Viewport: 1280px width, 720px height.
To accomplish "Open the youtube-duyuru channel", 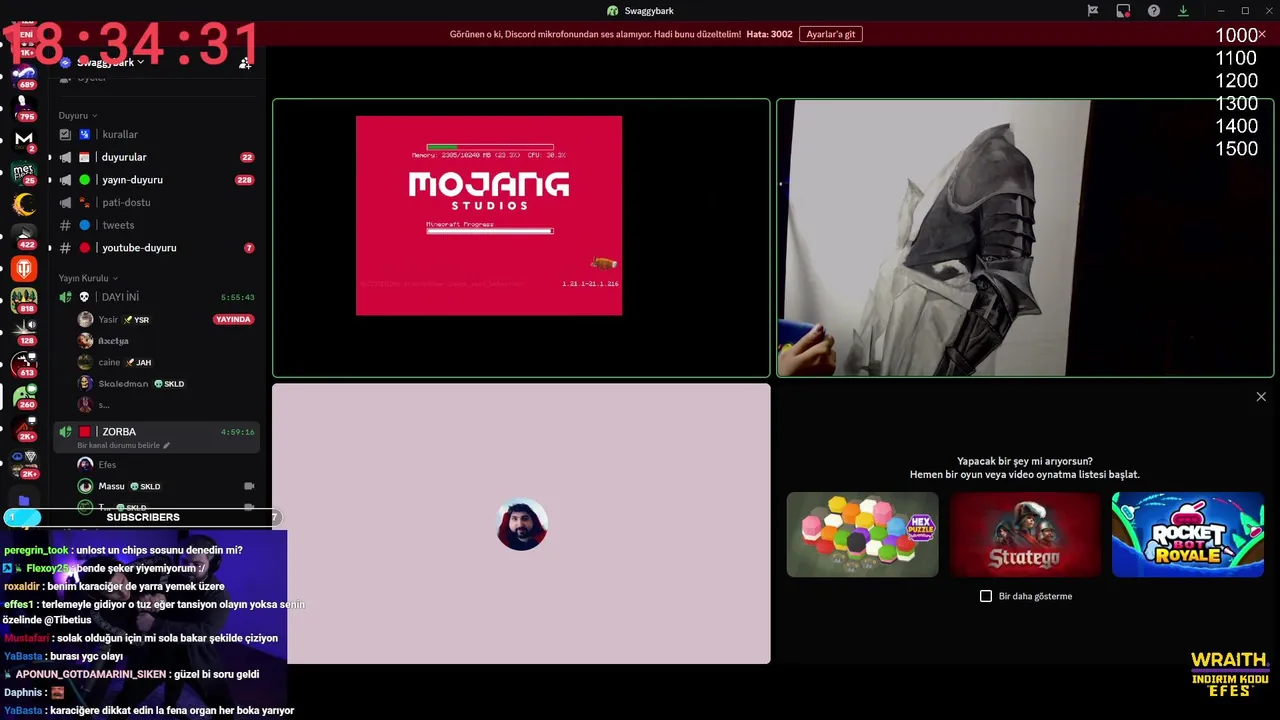I will click(x=156, y=248).
